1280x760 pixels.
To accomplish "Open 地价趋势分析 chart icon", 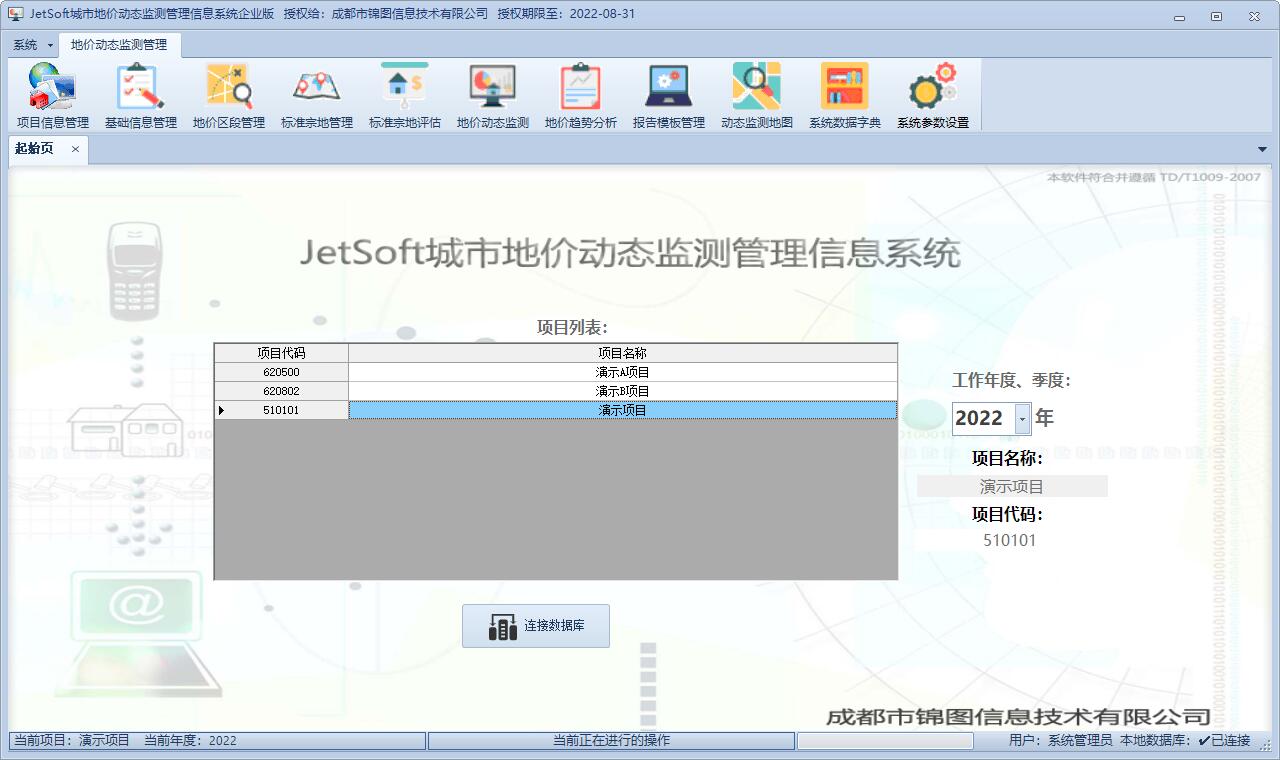I will tap(580, 96).
